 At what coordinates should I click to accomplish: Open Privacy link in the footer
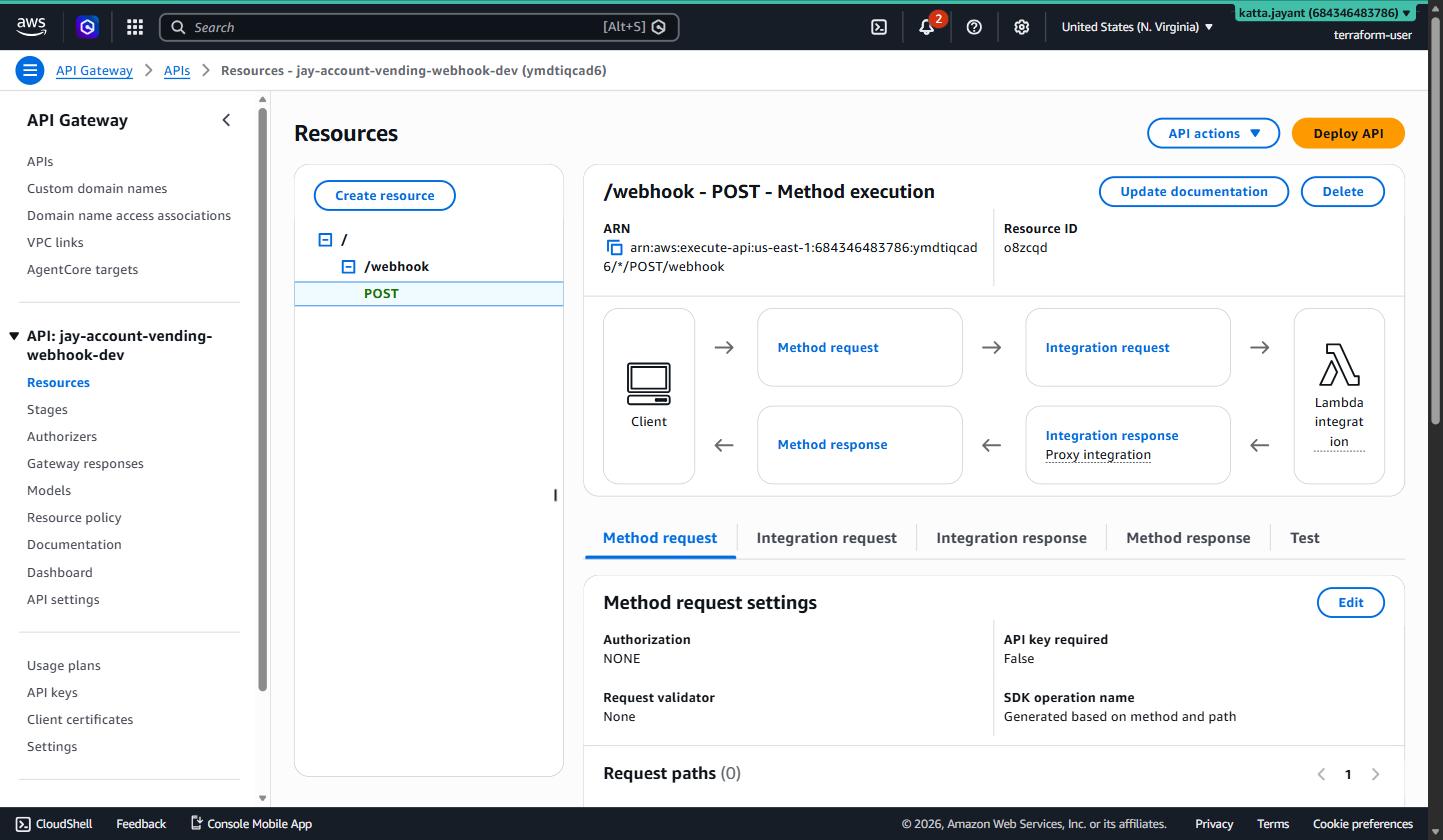point(1214,824)
